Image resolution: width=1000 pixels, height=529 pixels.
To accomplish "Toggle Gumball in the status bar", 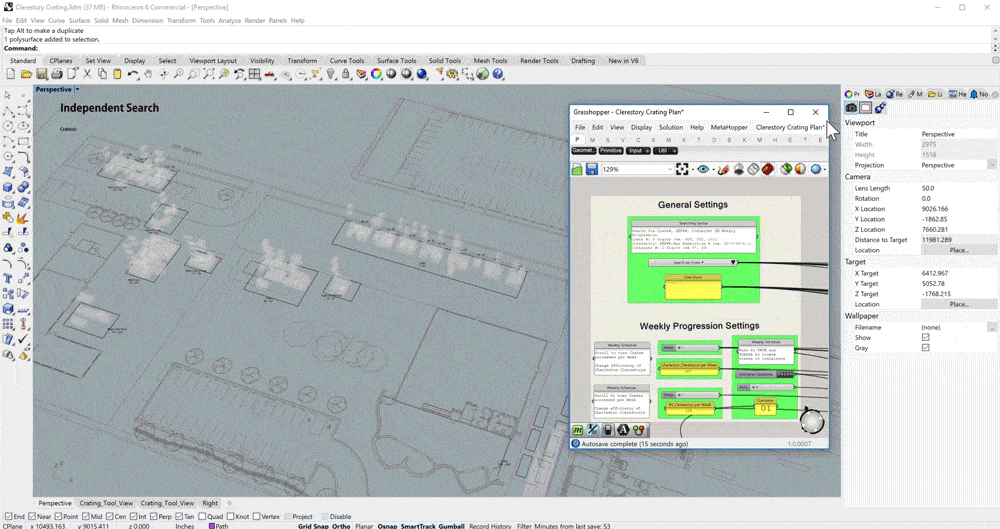I will [451, 526].
